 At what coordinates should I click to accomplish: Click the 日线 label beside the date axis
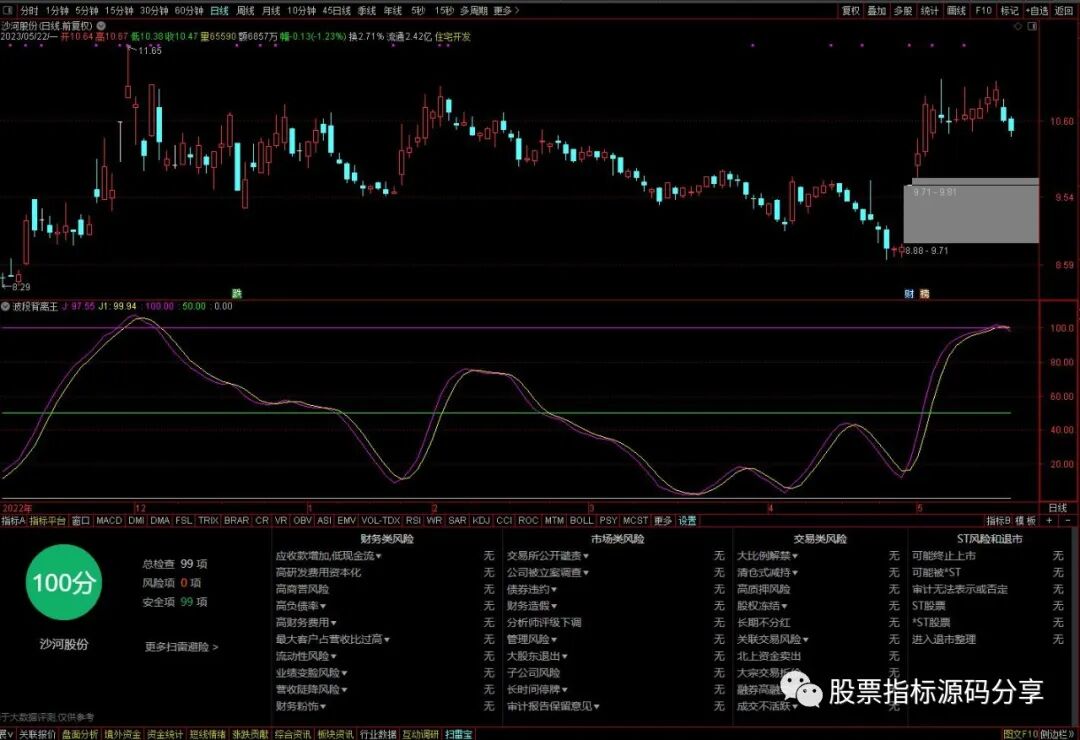1057,508
